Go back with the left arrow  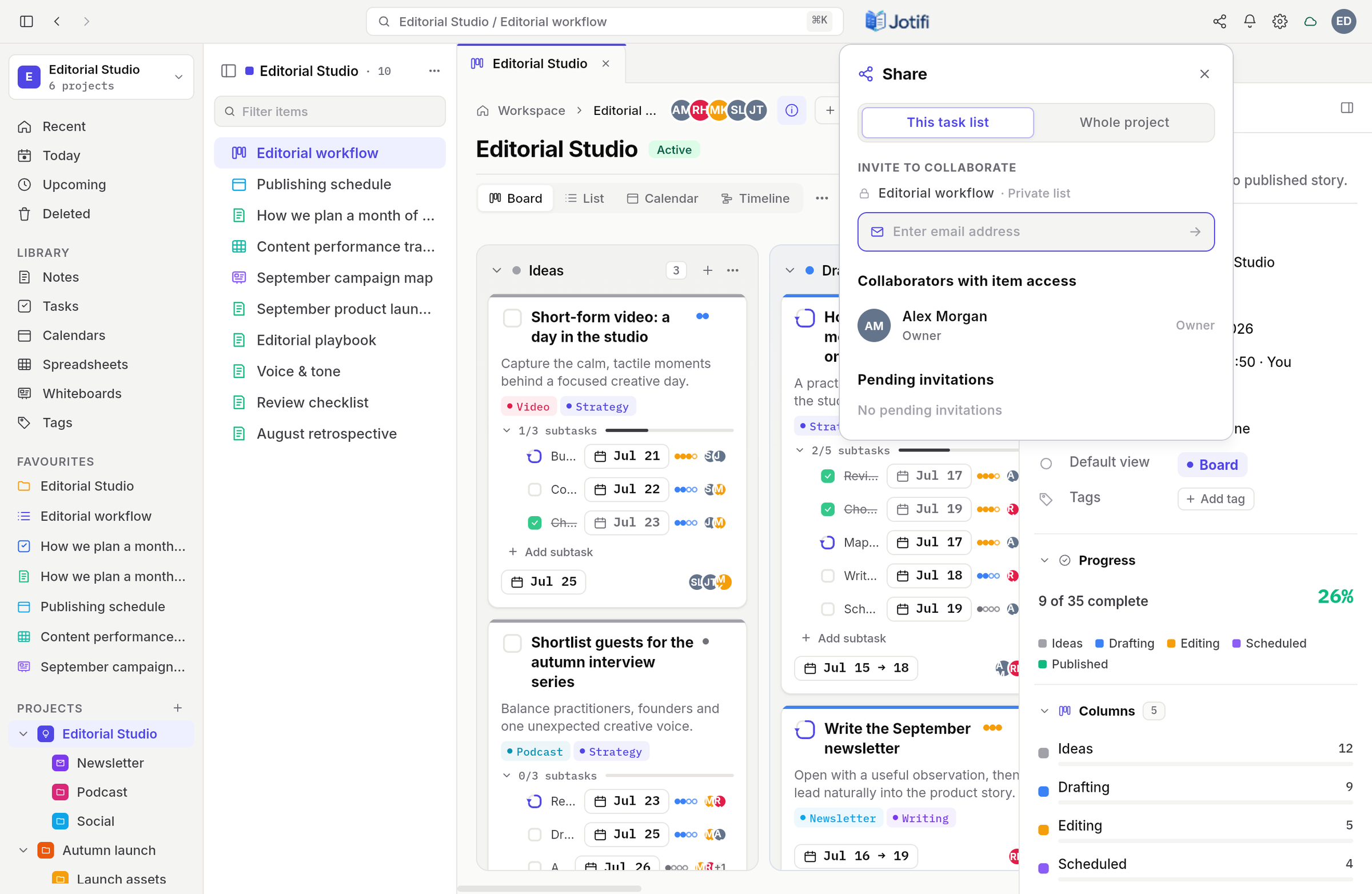57,21
